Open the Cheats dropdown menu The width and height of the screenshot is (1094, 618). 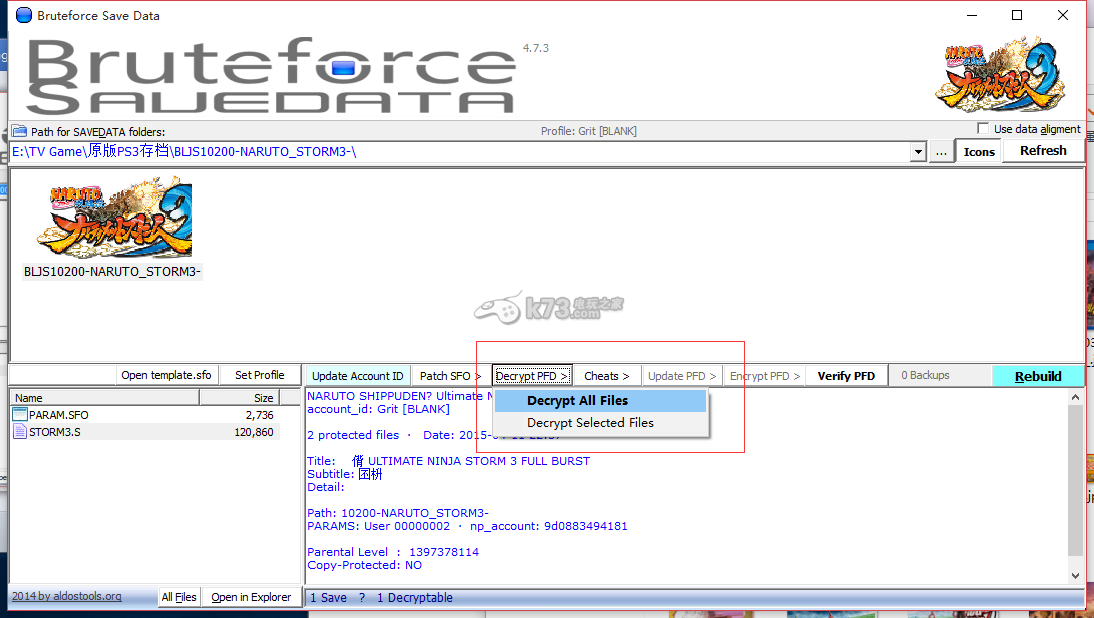[607, 376]
